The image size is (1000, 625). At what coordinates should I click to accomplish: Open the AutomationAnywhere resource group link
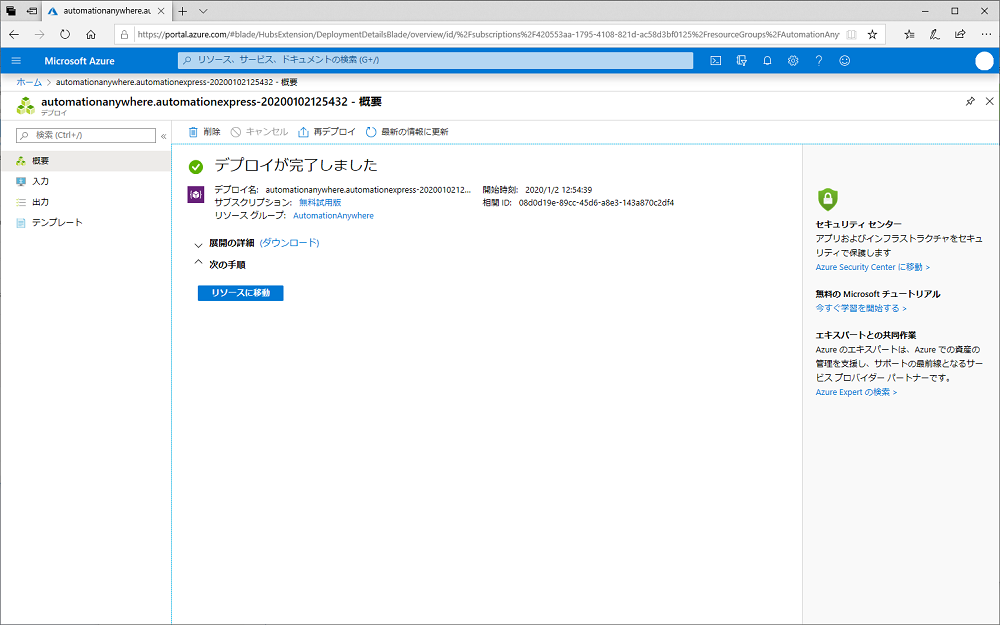coord(334,216)
